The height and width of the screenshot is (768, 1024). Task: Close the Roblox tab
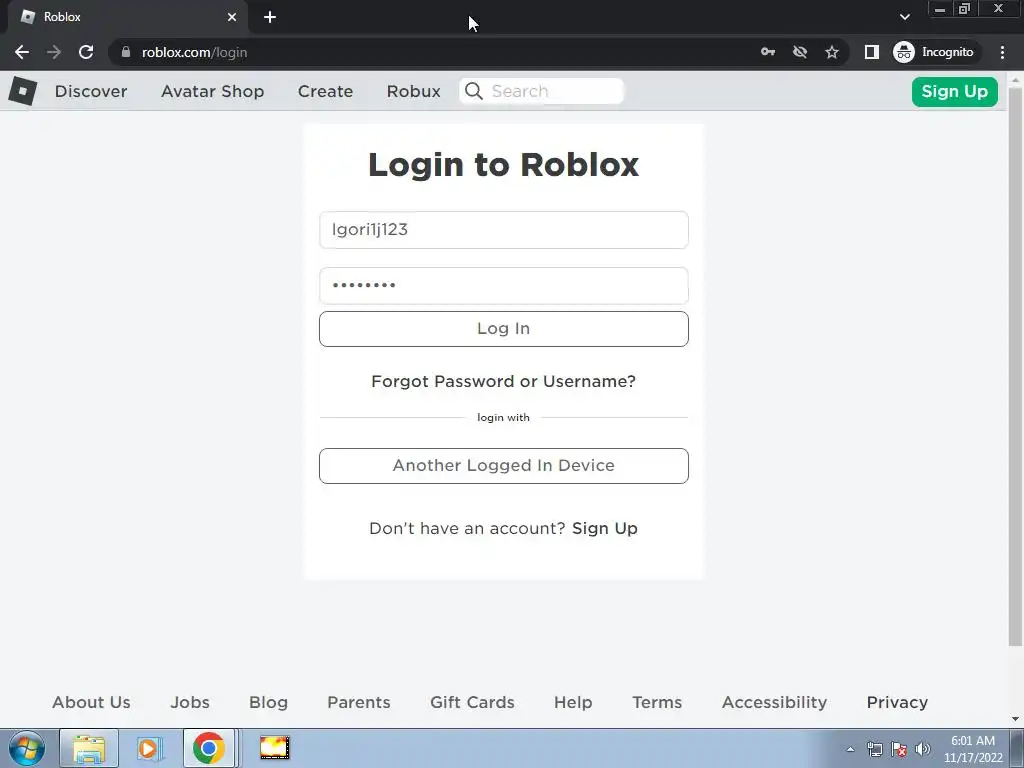(232, 17)
